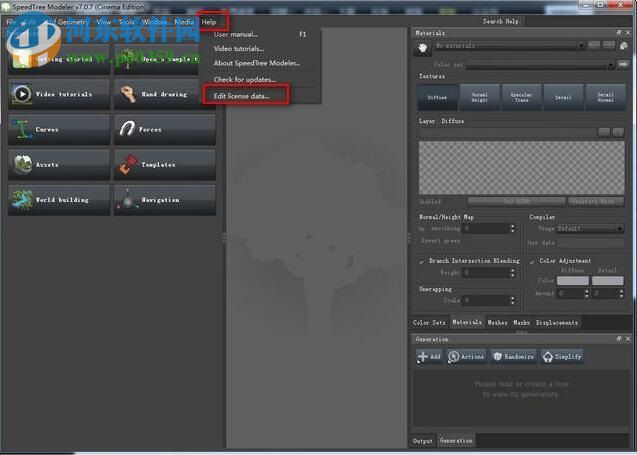Adjust the Diffuse Amount stepper
The width and height of the screenshot is (637, 455).
[x=586, y=293]
